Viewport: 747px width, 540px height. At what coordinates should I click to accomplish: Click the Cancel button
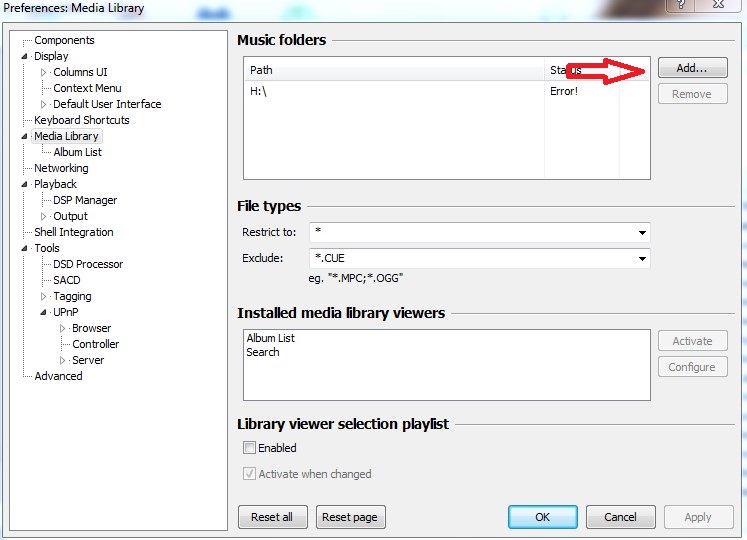coord(621,517)
